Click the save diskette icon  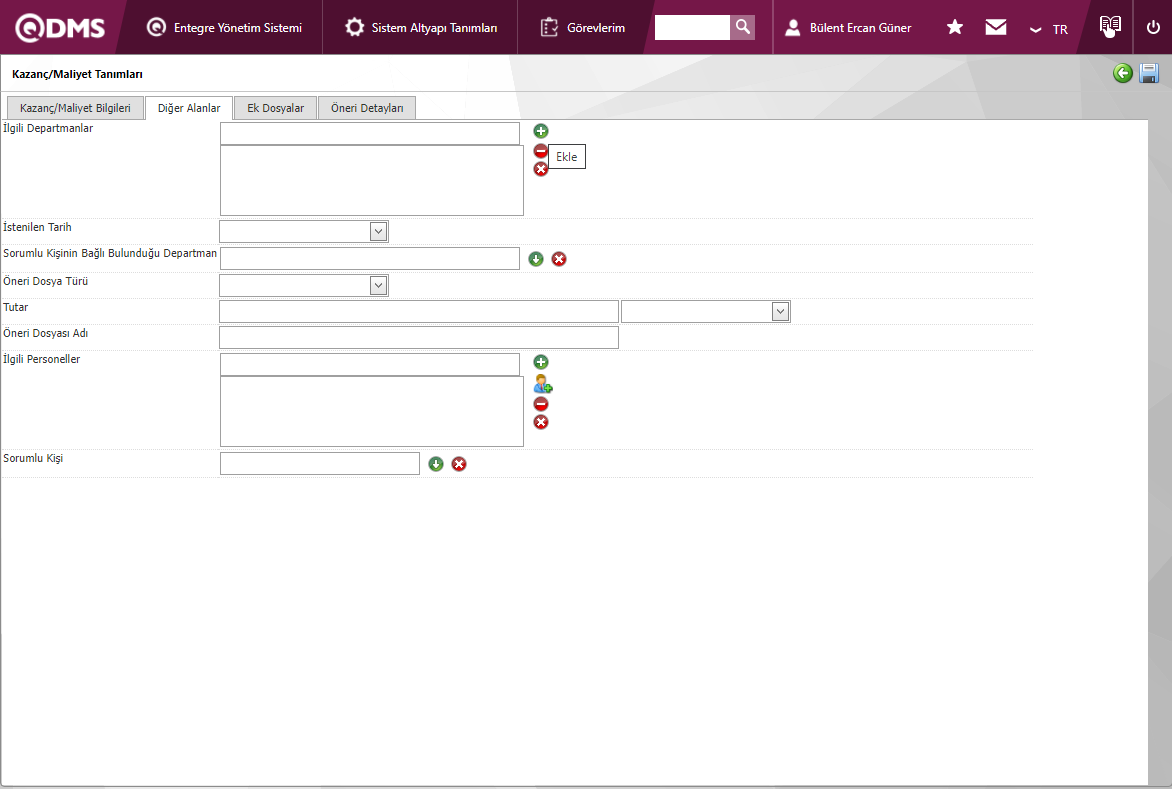tap(1149, 73)
